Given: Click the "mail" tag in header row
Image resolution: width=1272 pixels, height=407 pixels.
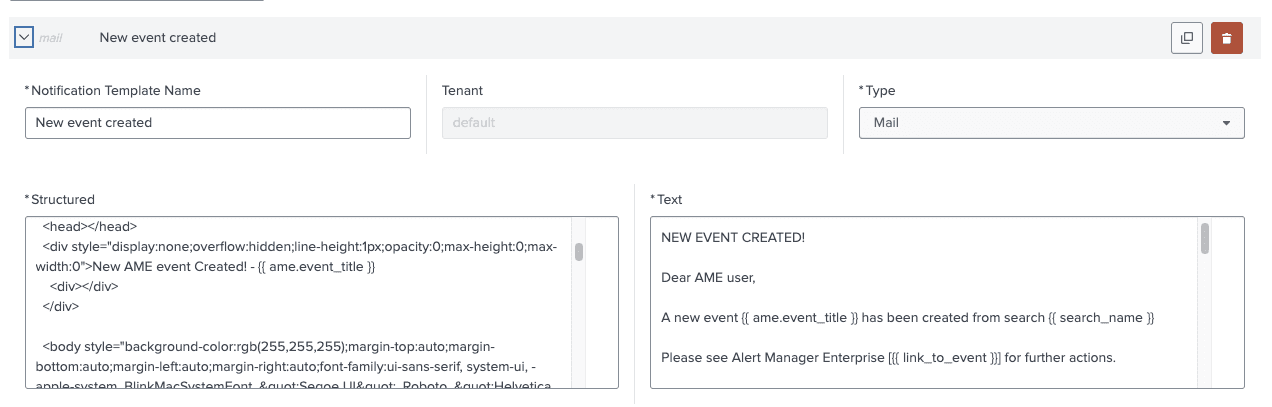Looking at the screenshot, I should click(51, 38).
